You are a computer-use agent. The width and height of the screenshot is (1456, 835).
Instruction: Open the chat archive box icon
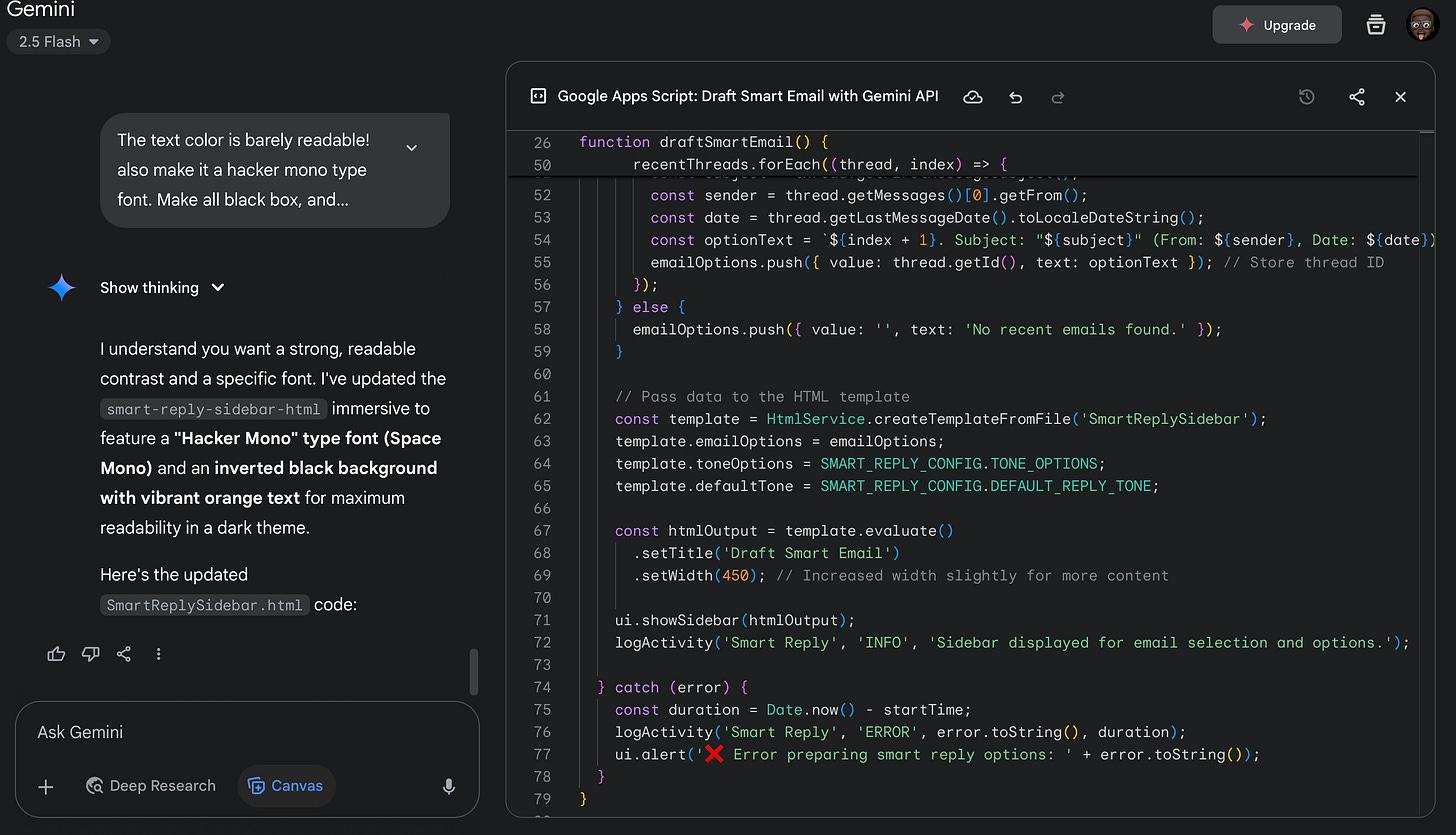(x=1375, y=24)
